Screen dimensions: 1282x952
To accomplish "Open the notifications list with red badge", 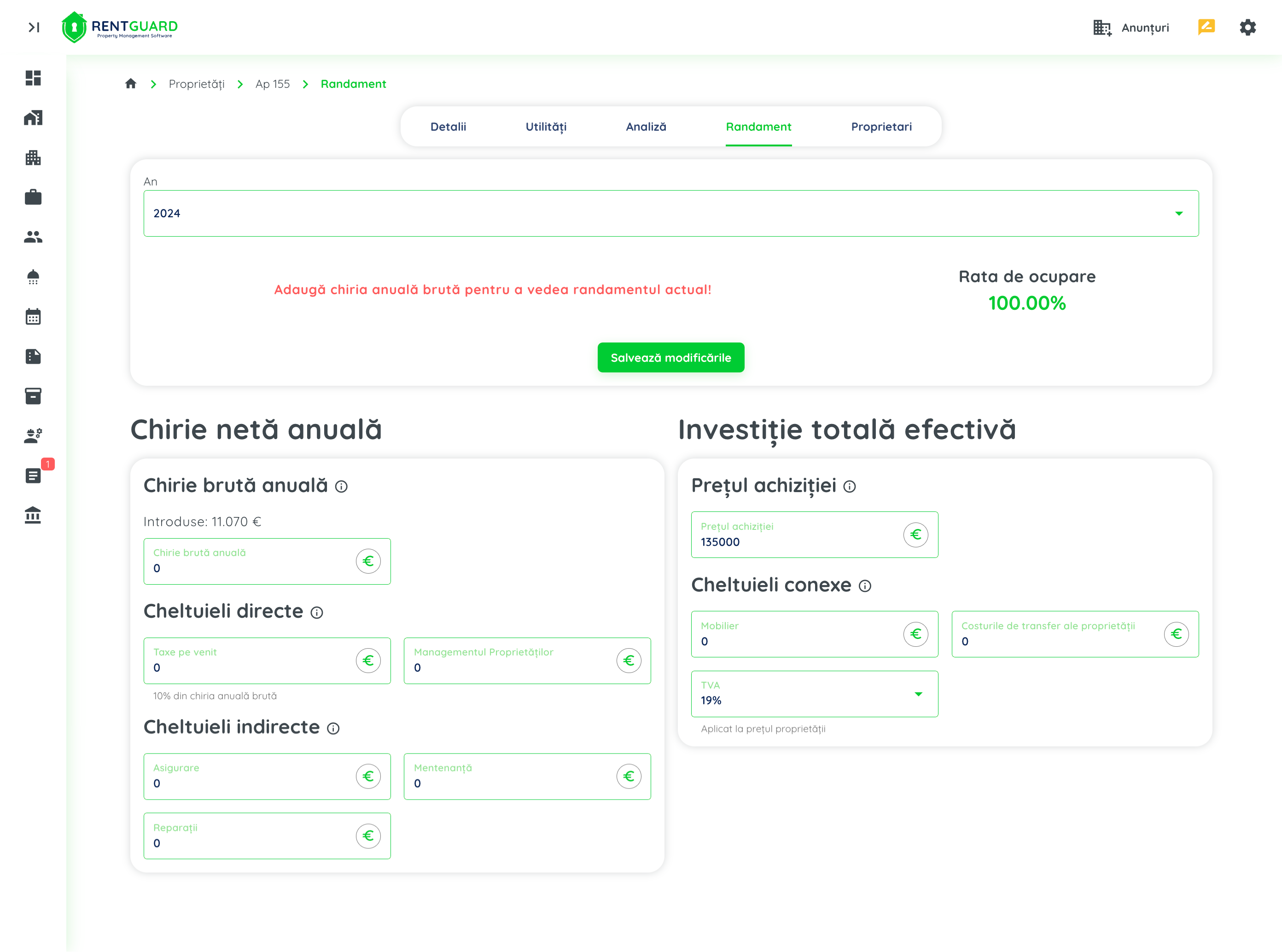I will coord(33,476).
